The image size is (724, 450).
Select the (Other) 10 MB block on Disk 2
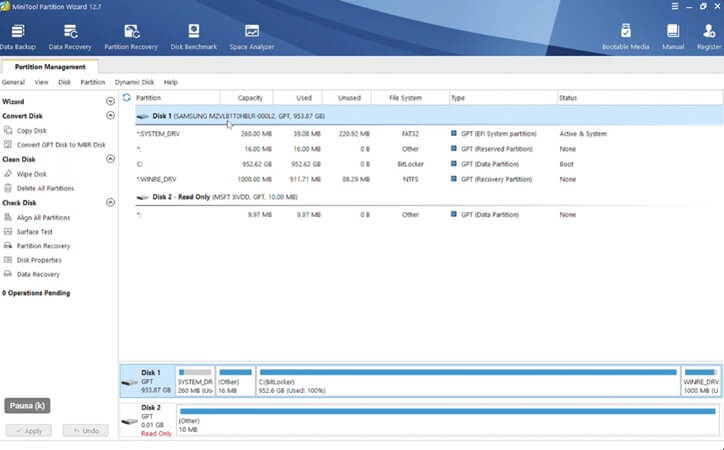[x=447, y=420]
